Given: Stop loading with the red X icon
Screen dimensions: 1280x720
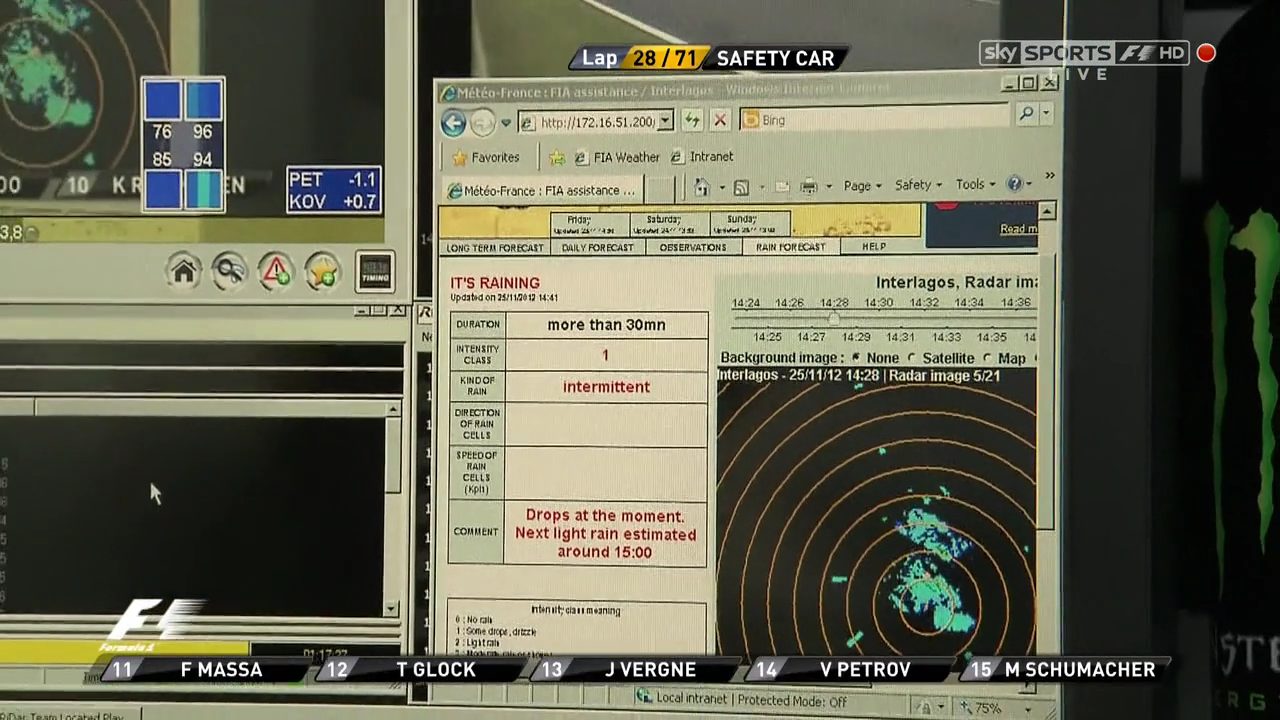Looking at the screenshot, I should coord(719,121).
